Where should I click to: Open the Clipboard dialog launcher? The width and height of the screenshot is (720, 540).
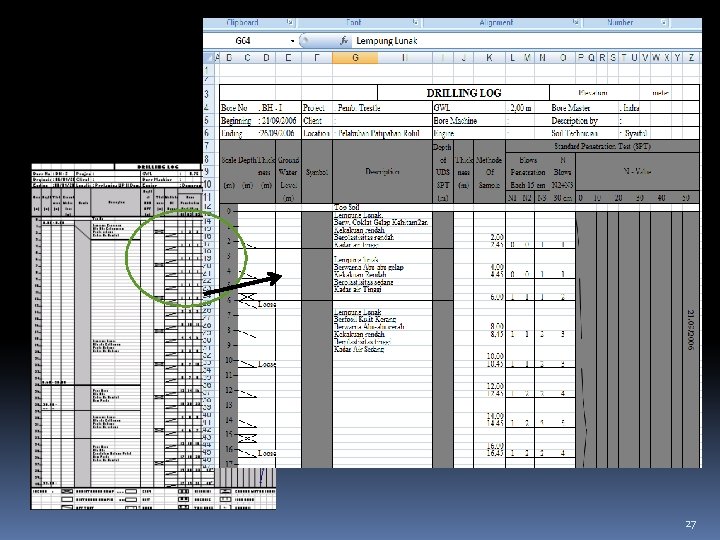[x=290, y=22]
